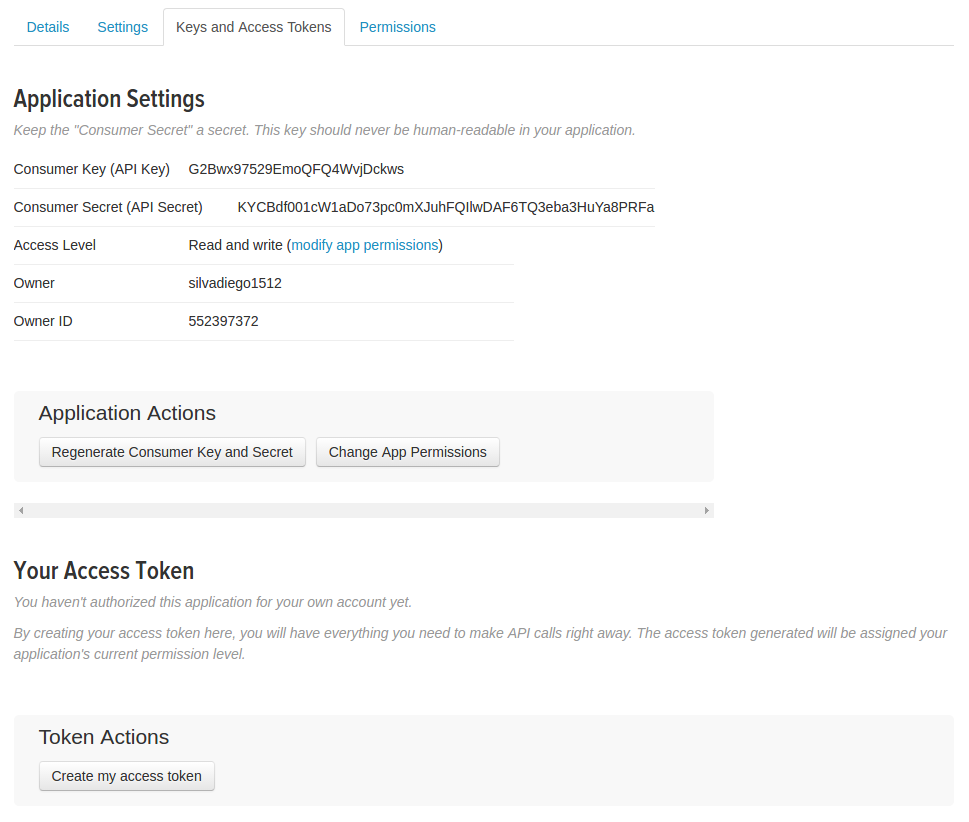This screenshot has height=822, width=969.
Task: Click the Application Actions section title
Action: pyautogui.click(x=127, y=413)
